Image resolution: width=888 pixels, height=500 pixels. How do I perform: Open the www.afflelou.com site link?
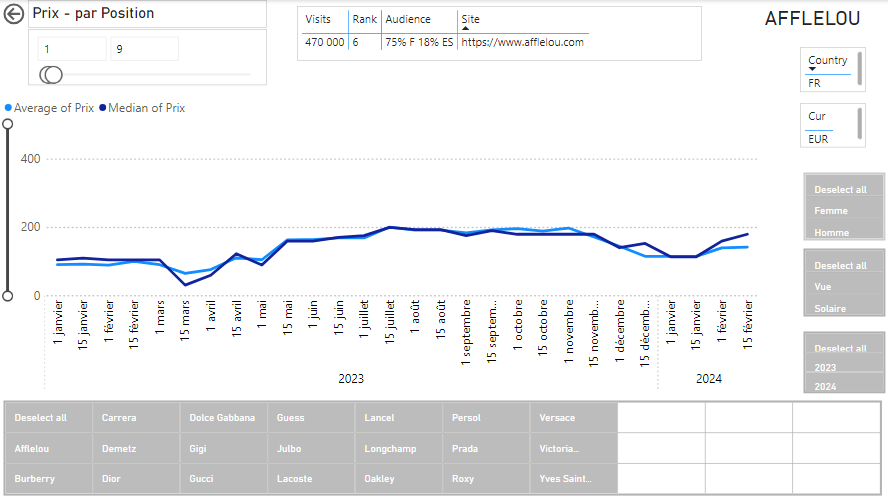(x=522, y=42)
